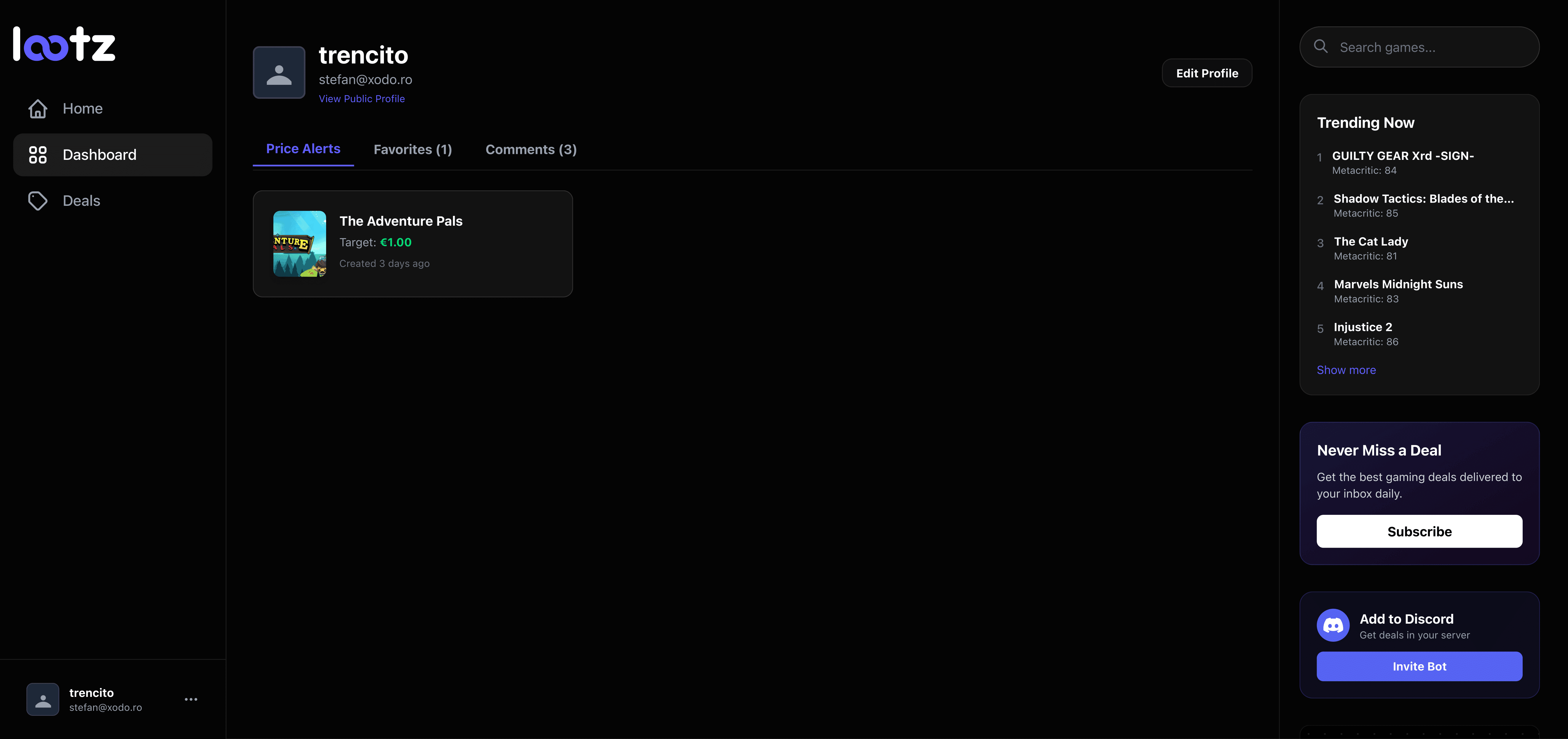Open the three-dots user menu
Viewport: 1568px width, 739px height.
(191, 700)
